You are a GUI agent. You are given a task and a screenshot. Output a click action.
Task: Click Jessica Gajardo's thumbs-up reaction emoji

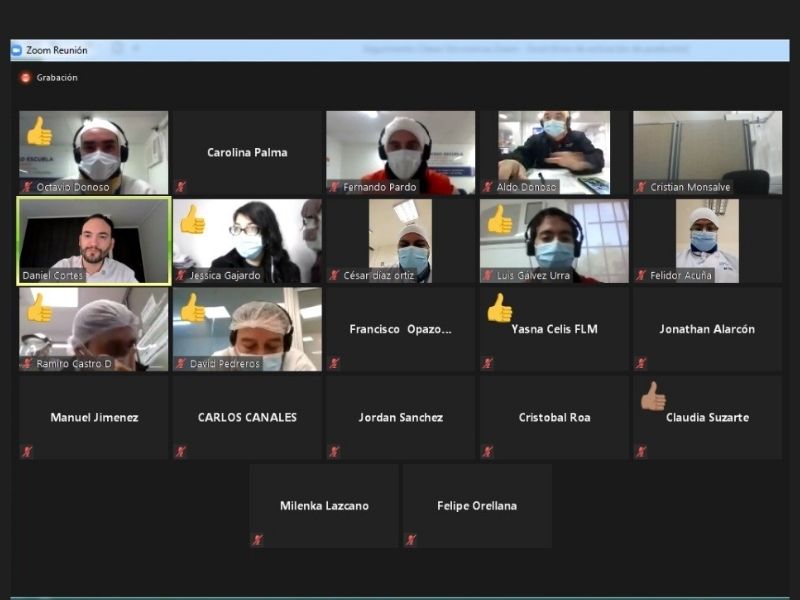[193, 219]
